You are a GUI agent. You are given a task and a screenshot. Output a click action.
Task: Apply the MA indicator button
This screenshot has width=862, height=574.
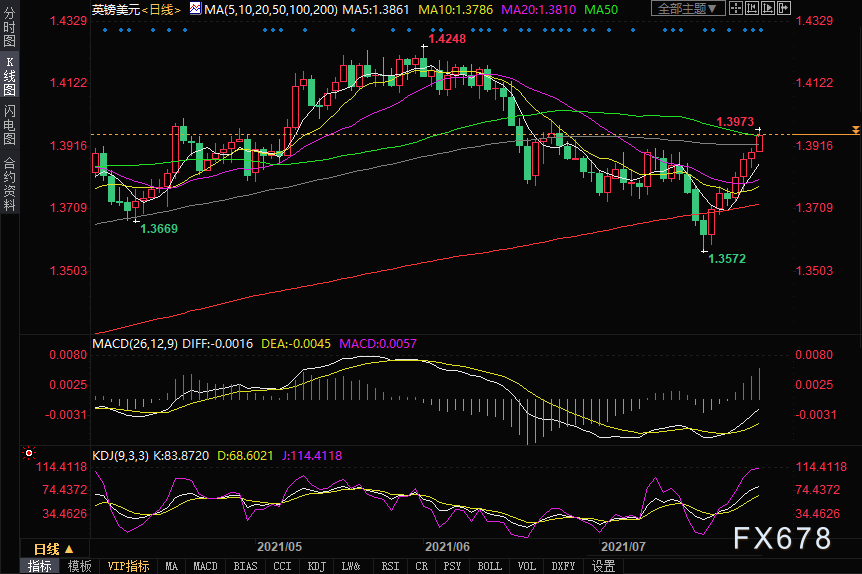(x=172, y=566)
